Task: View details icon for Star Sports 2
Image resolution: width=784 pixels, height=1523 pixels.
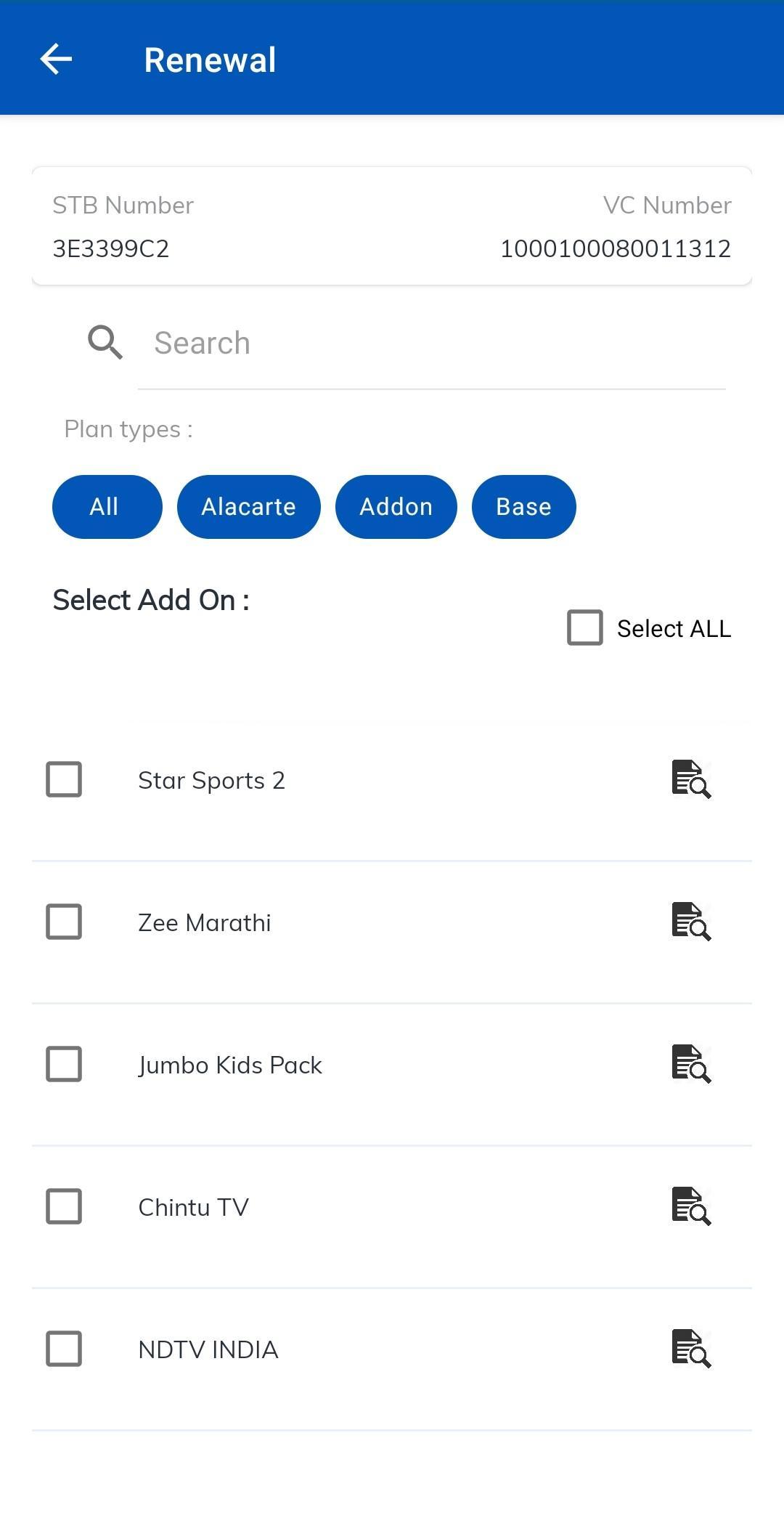Action: pyautogui.click(x=691, y=779)
